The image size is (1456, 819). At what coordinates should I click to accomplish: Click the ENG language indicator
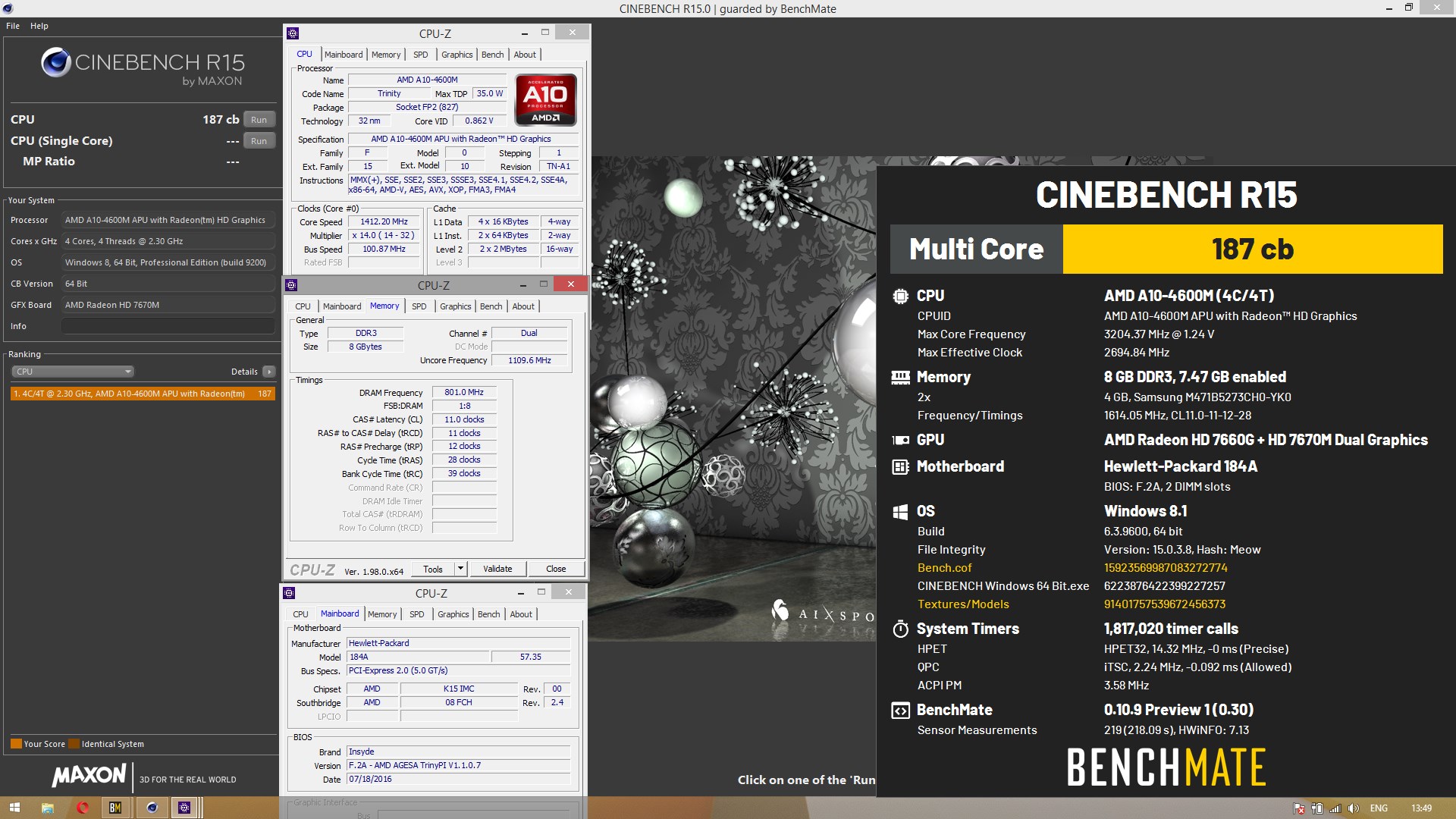(1379, 808)
